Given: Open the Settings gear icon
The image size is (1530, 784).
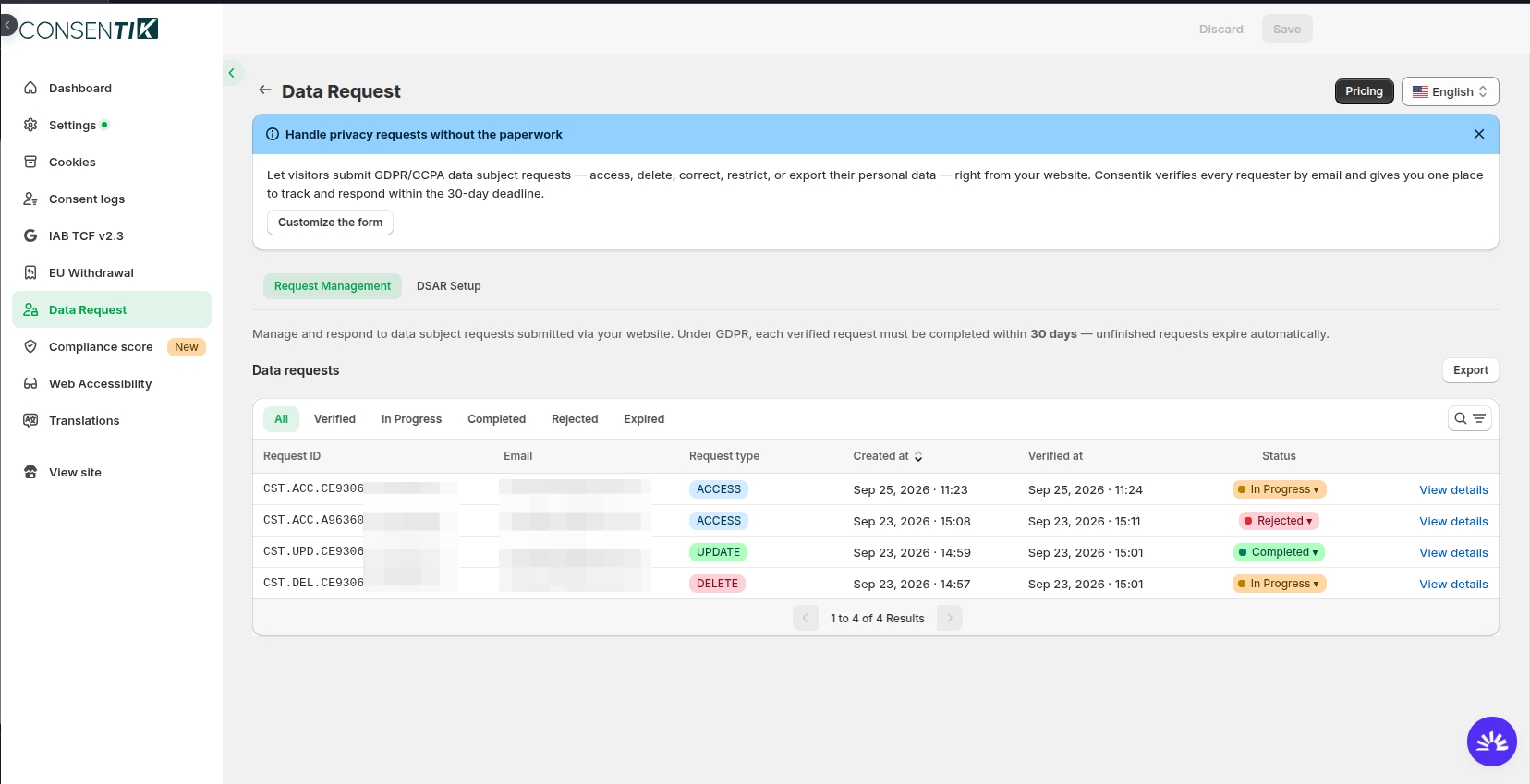Looking at the screenshot, I should (30, 126).
